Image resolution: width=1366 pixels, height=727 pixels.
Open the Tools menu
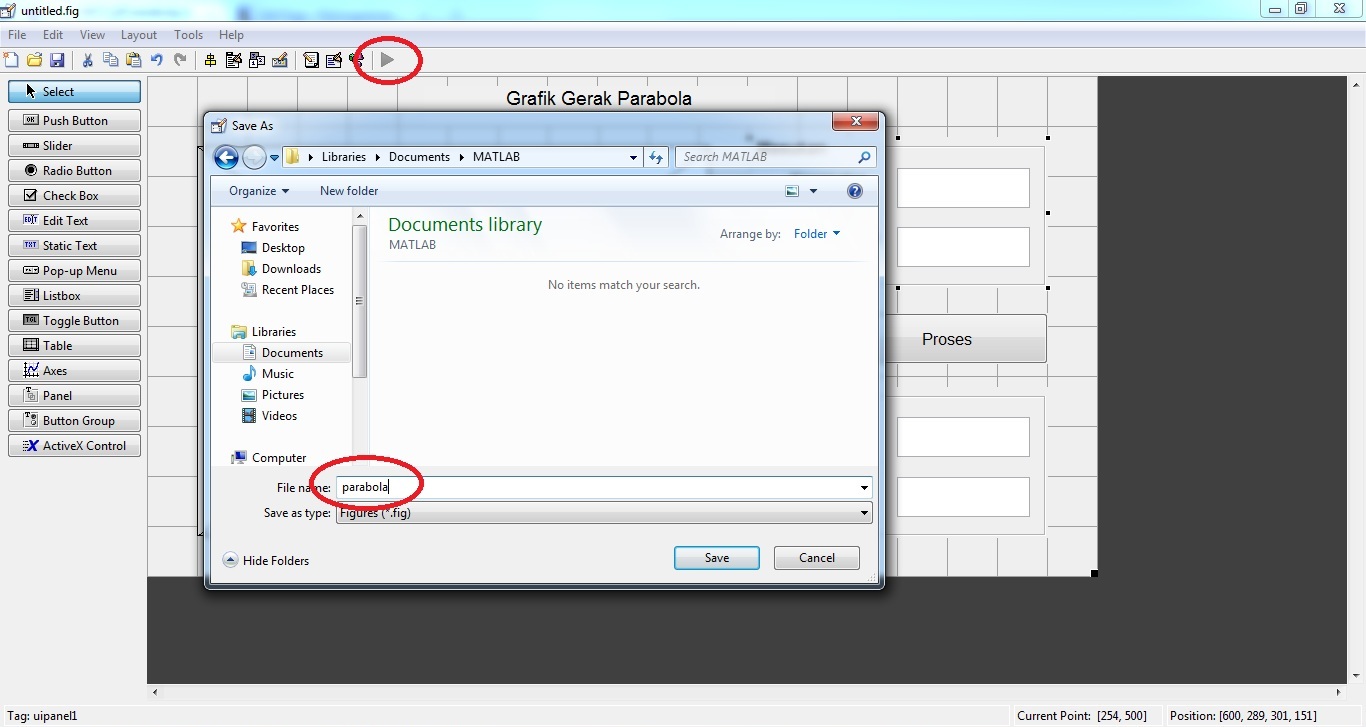click(x=188, y=35)
